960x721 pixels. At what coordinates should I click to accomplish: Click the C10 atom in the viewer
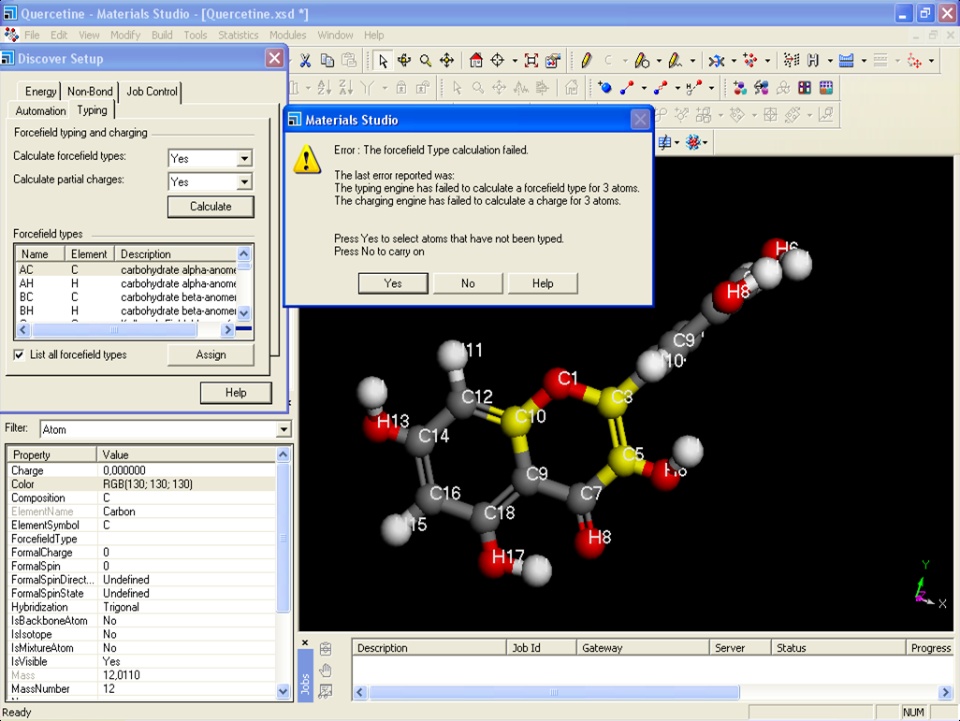tap(516, 421)
